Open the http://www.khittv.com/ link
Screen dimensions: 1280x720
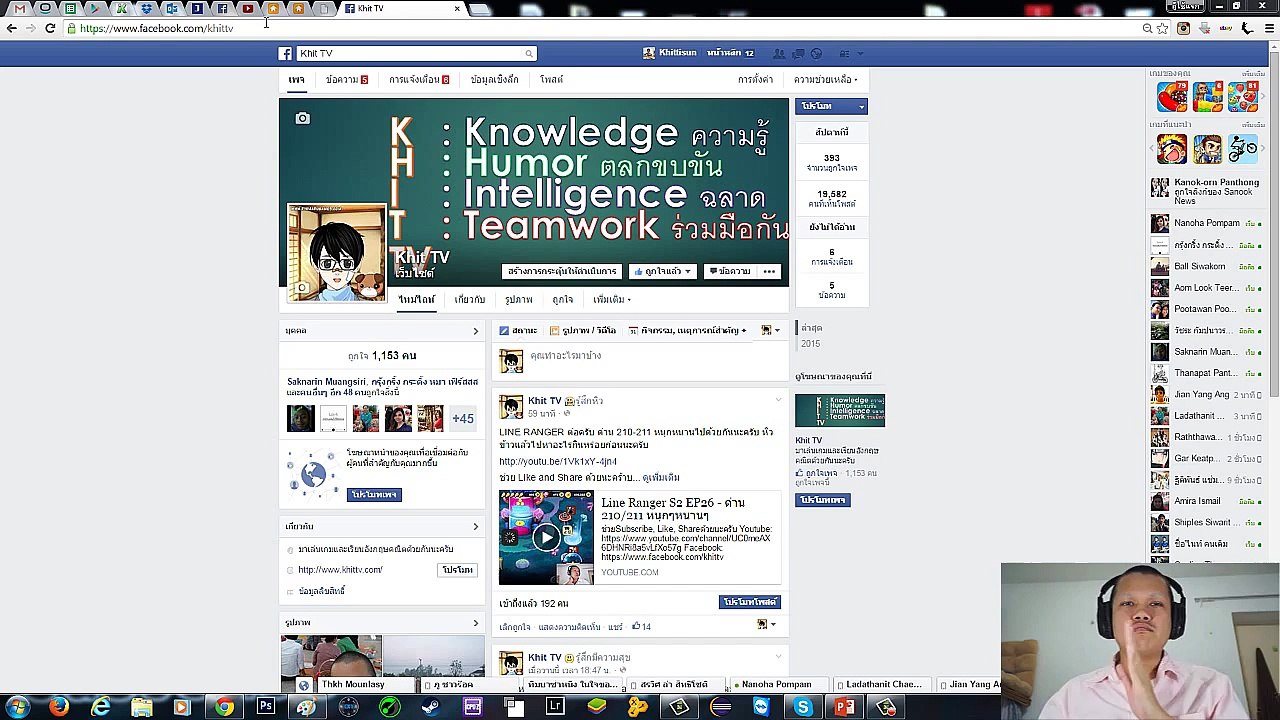(340, 570)
